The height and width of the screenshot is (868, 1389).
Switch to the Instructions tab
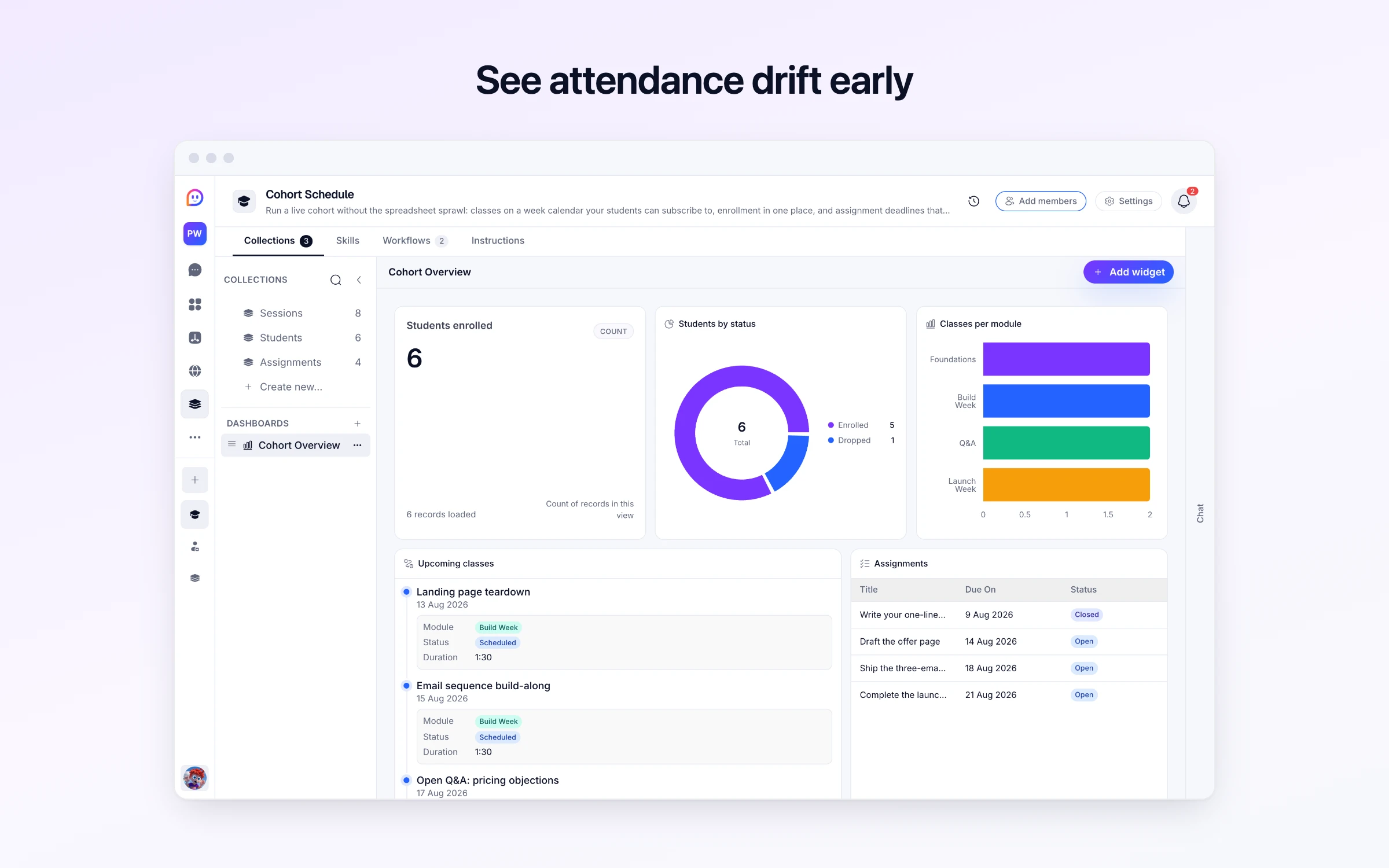coord(498,241)
